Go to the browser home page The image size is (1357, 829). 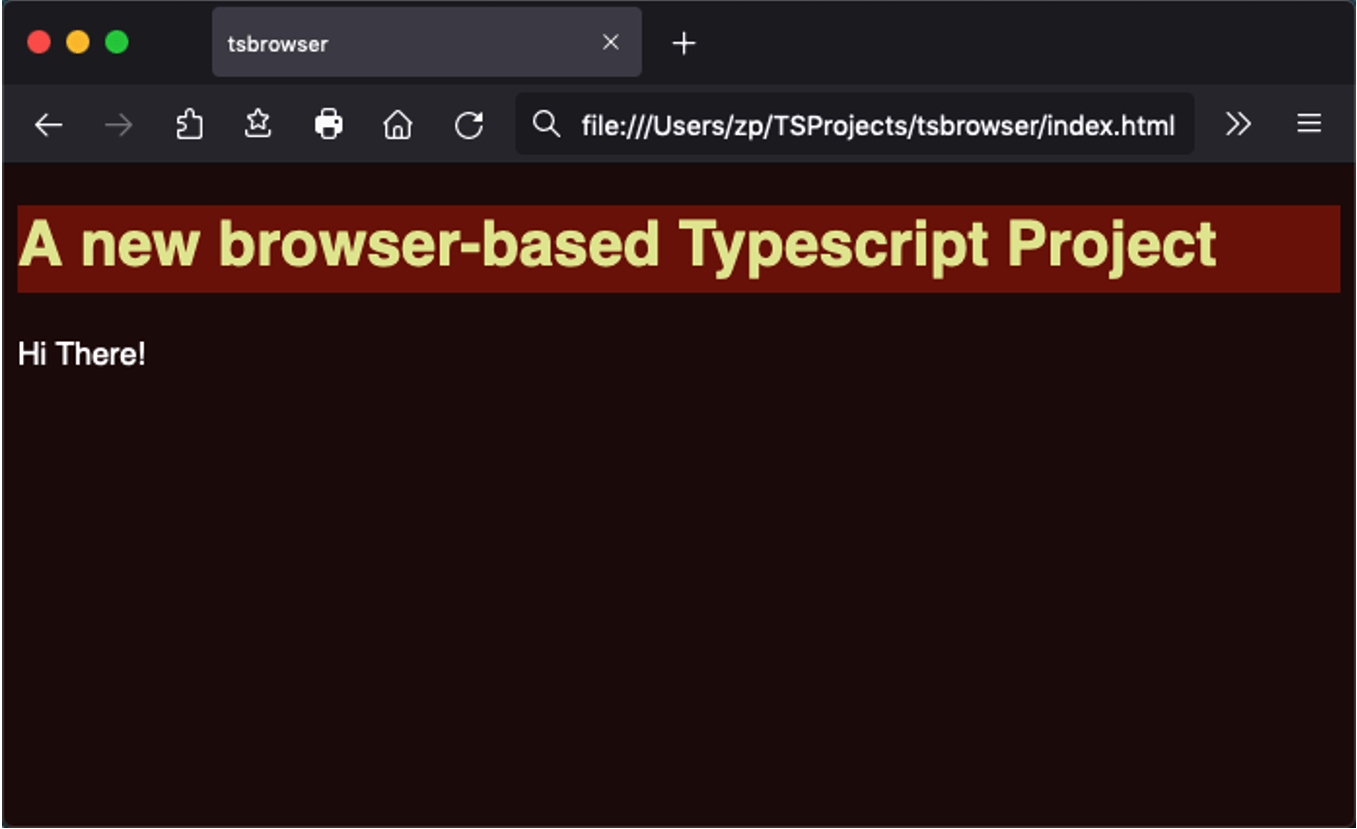pyautogui.click(x=397, y=124)
